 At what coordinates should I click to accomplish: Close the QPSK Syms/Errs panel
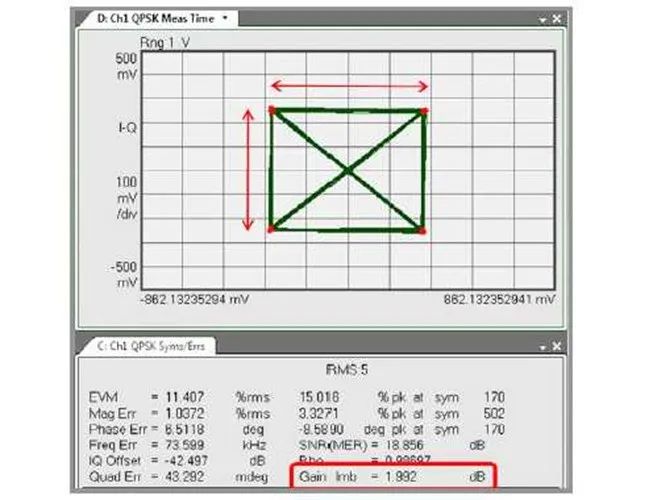pos(555,345)
